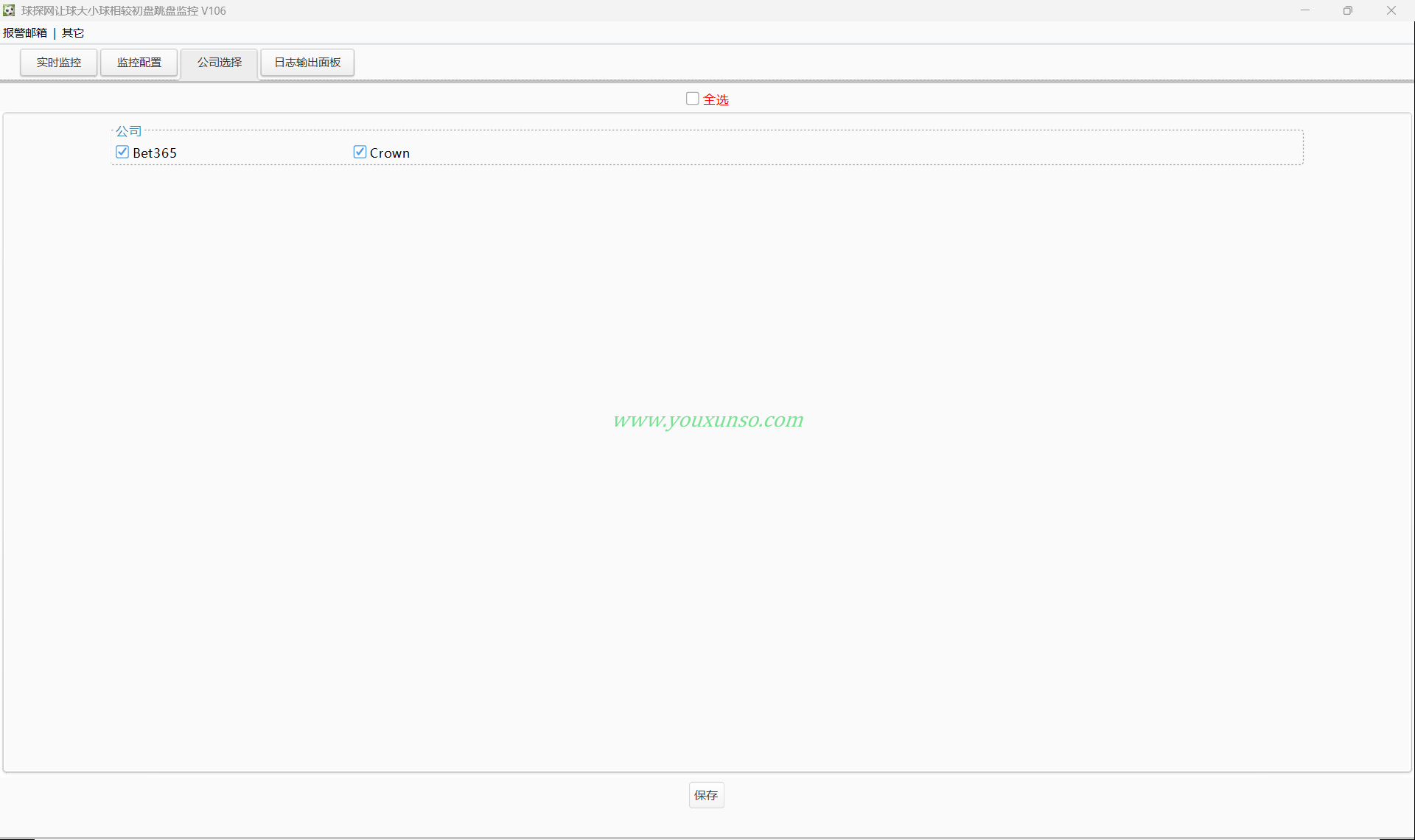This screenshot has width=1415, height=840.
Task: Click the 保存 button
Action: (x=706, y=795)
